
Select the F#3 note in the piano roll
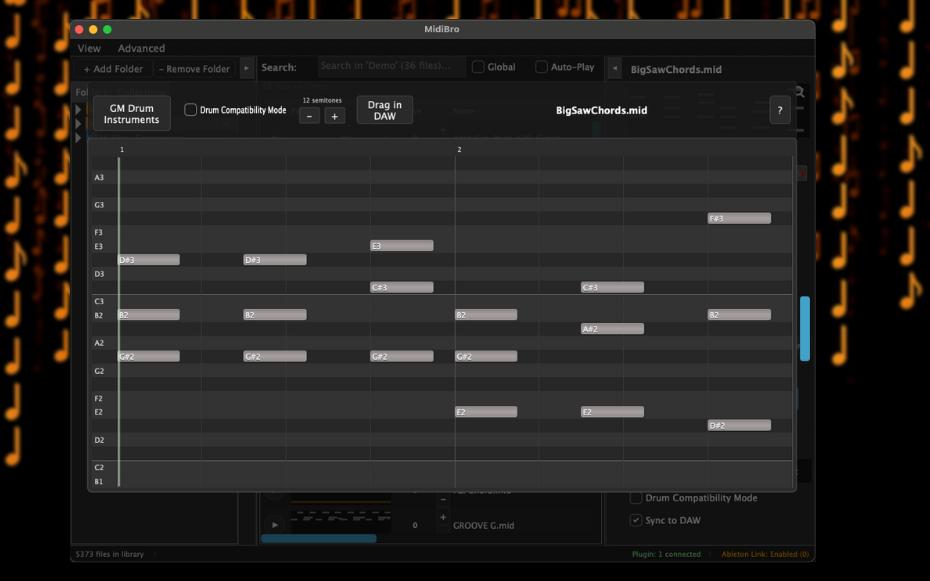(740, 217)
